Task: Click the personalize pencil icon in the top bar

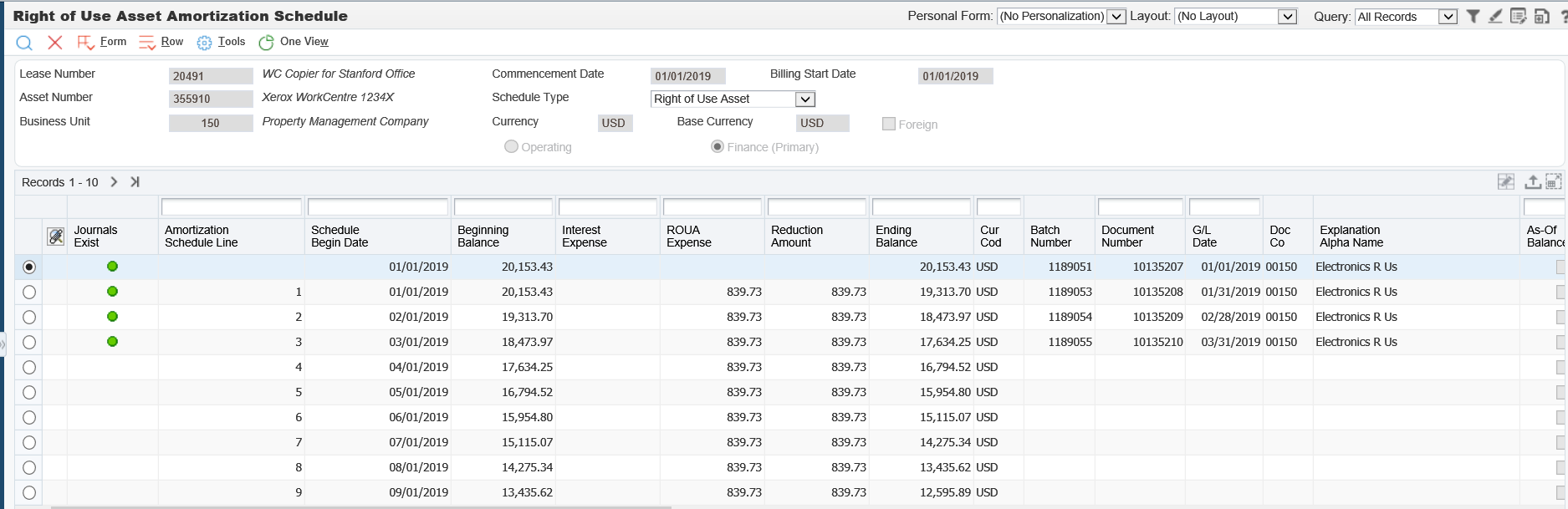Action: [x=1495, y=16]
